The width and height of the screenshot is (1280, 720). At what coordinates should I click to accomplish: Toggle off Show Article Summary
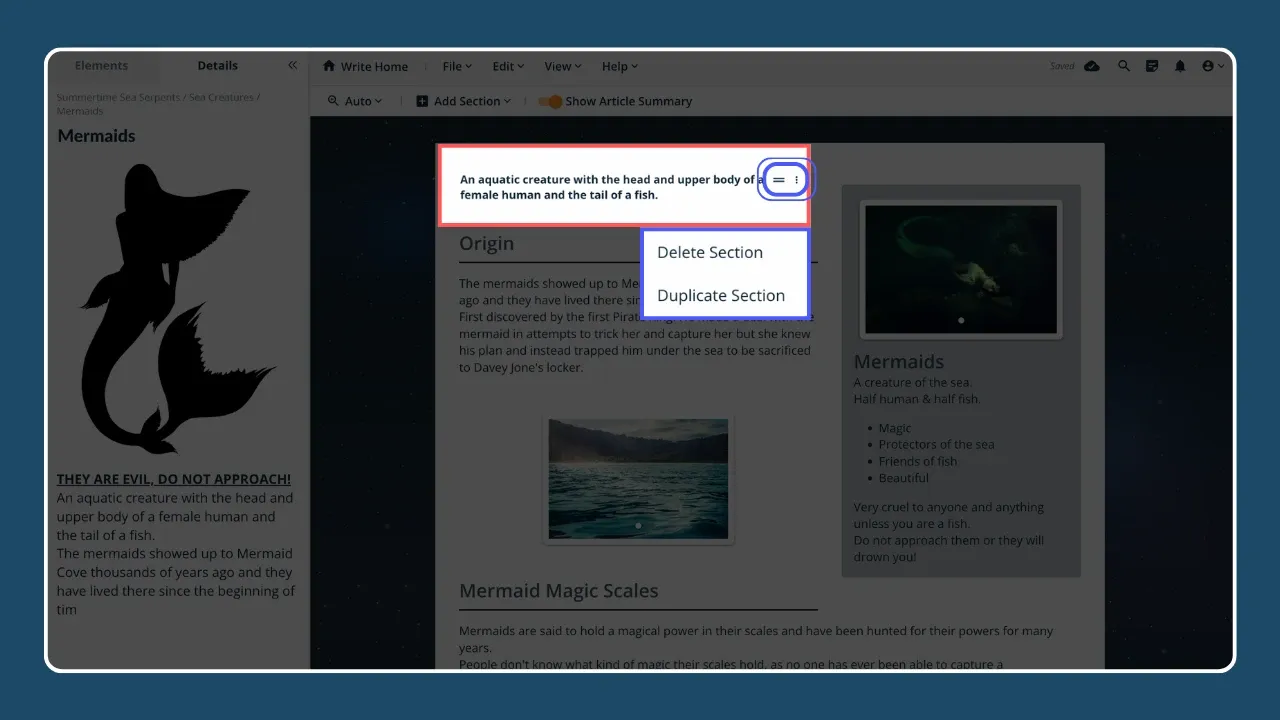click(x=552, y=101)
